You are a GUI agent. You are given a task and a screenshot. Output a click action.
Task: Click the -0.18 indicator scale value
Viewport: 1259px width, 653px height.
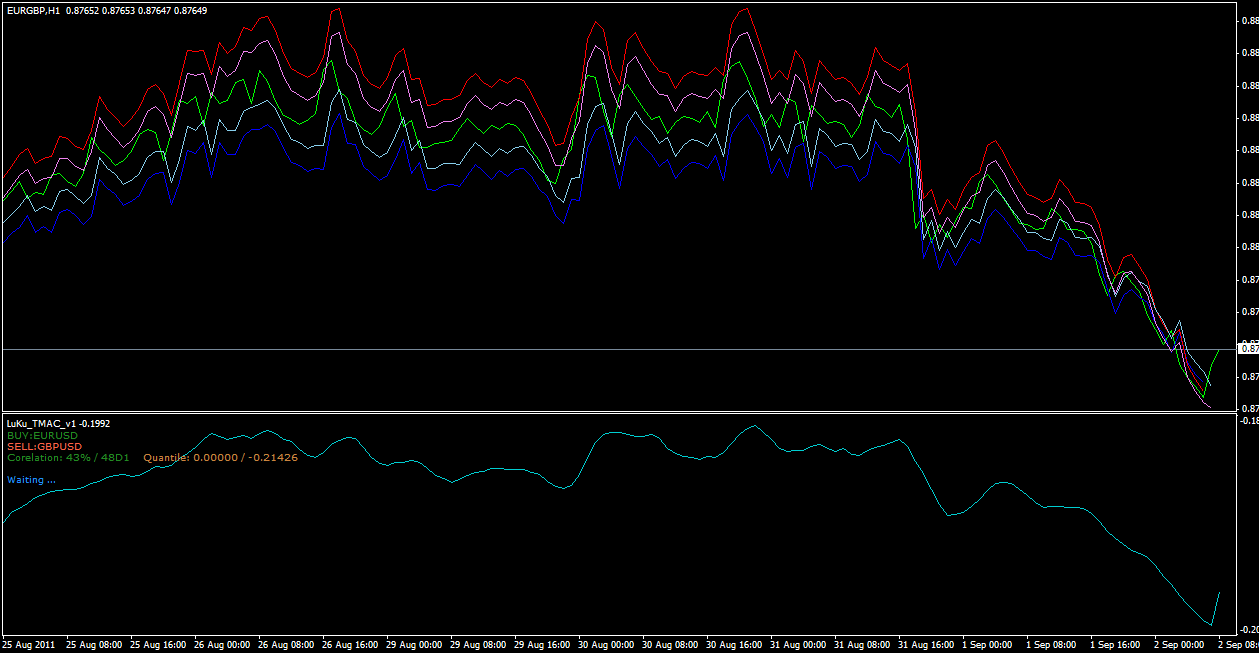coord(1247,421)
